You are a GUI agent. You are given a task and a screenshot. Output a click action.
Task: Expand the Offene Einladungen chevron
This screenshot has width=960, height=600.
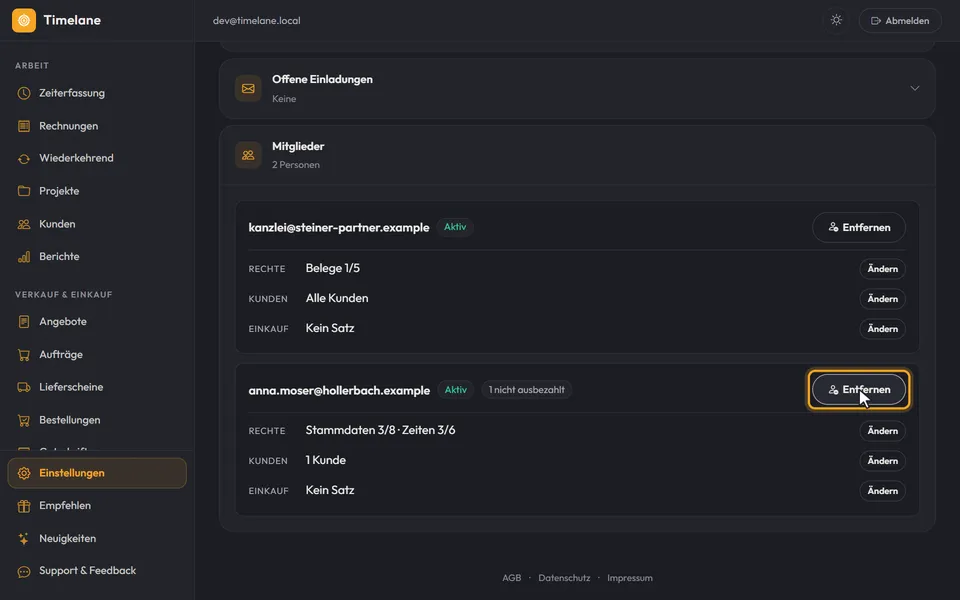(x=915, y=88)
